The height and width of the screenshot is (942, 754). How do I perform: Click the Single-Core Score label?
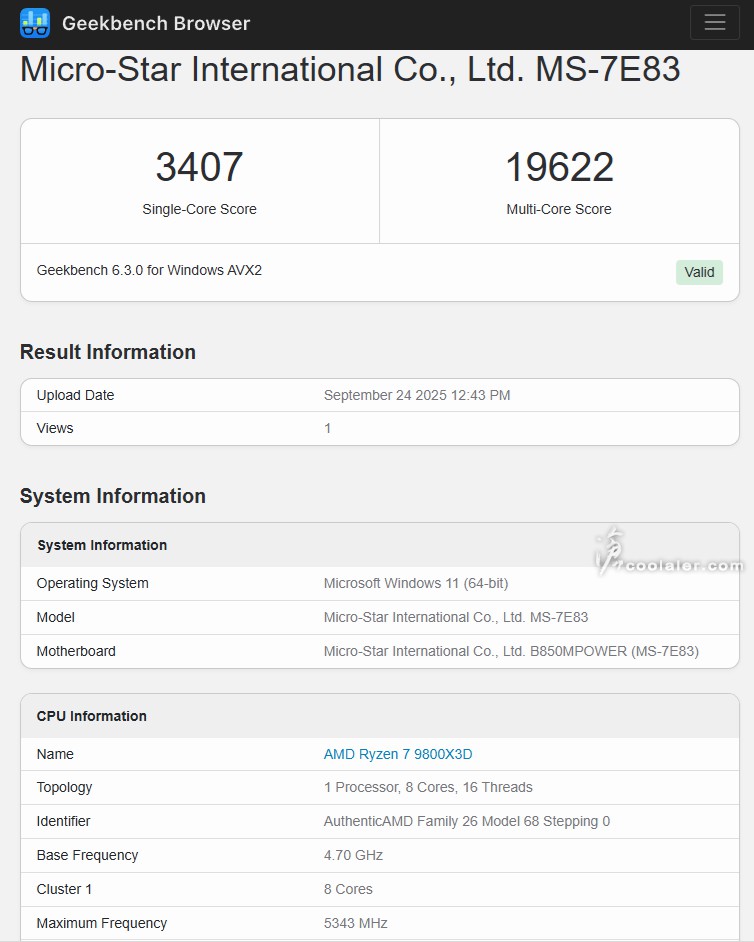click(199, 209)
